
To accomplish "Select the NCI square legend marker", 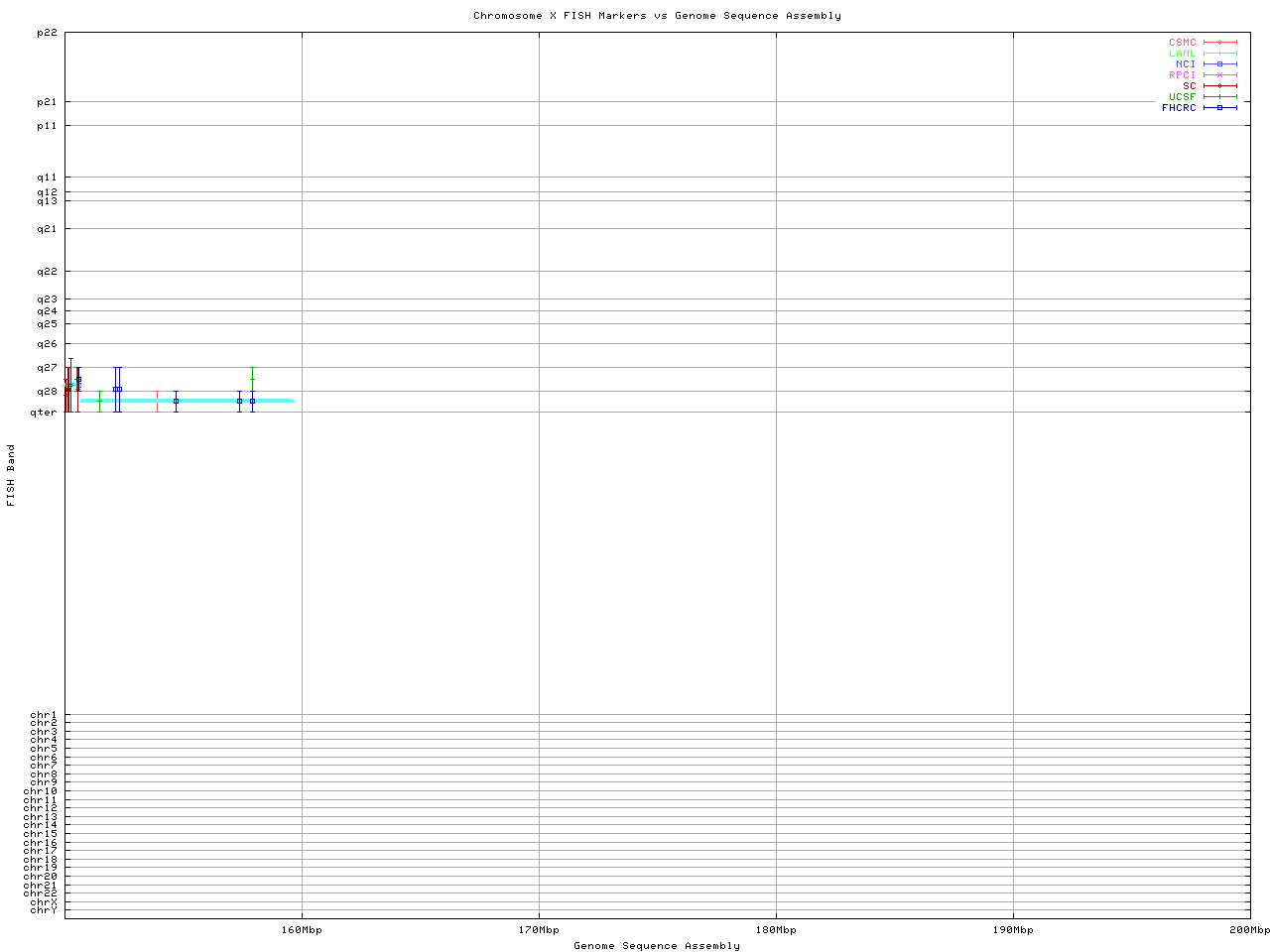I will [1219, 64].
